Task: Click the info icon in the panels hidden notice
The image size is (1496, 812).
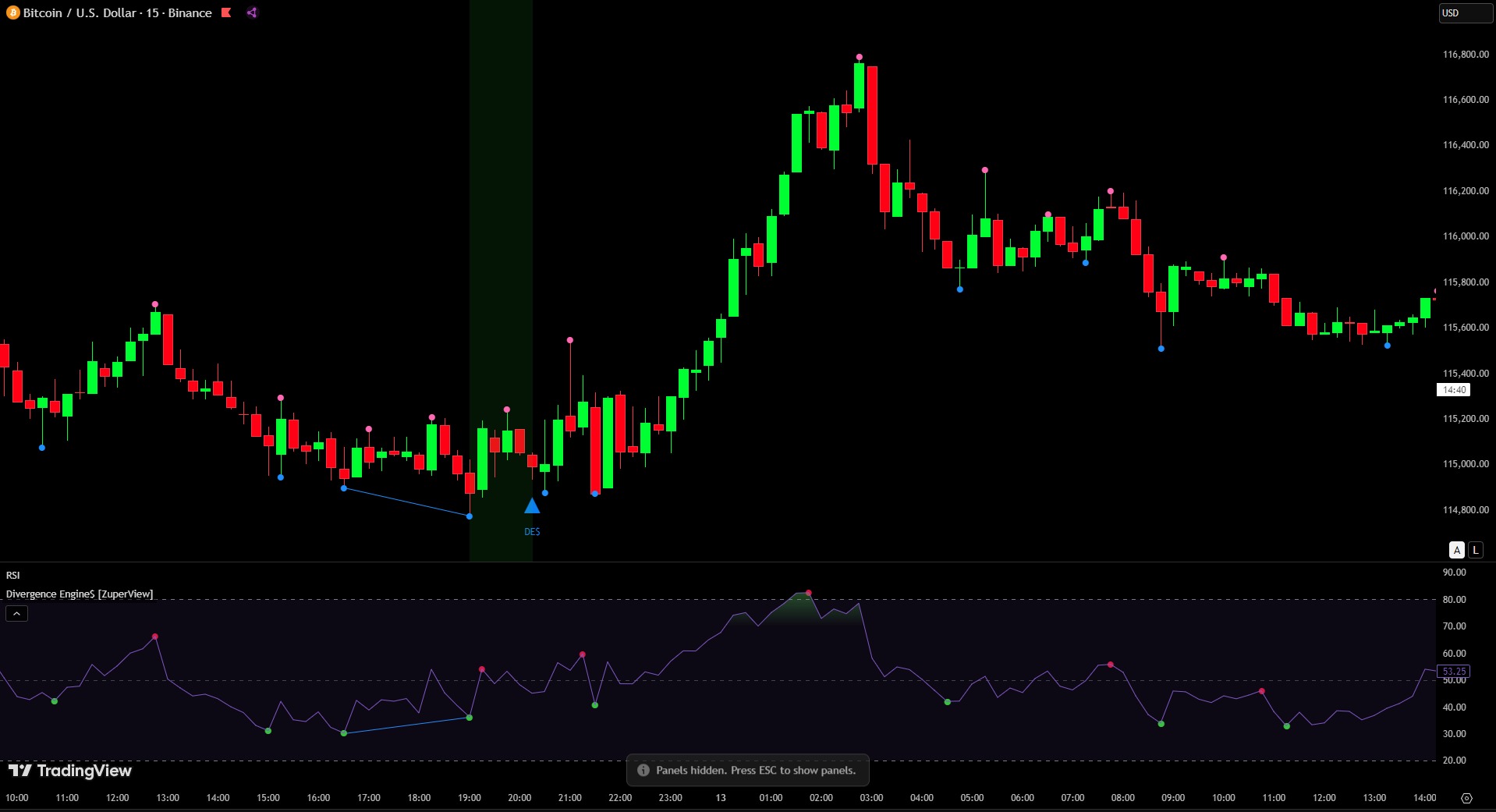Action: 643,770
